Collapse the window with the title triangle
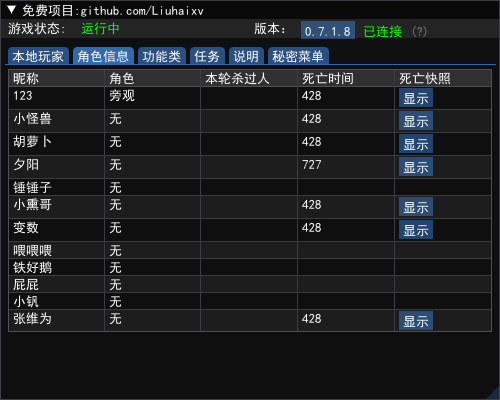The image size is (500, 400). coord(11,10)
